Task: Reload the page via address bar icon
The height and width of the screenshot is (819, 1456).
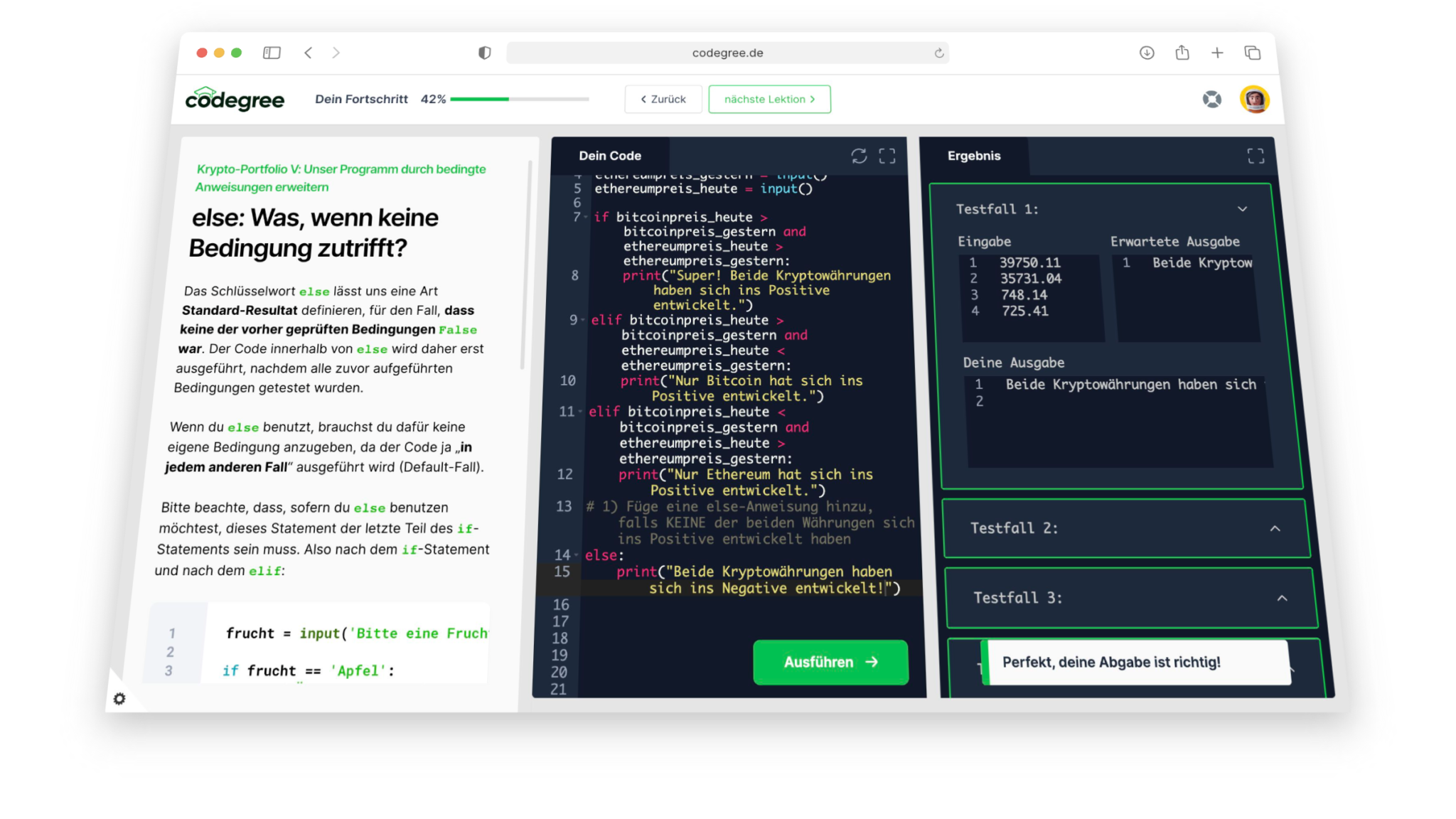Action: (938, 53)
